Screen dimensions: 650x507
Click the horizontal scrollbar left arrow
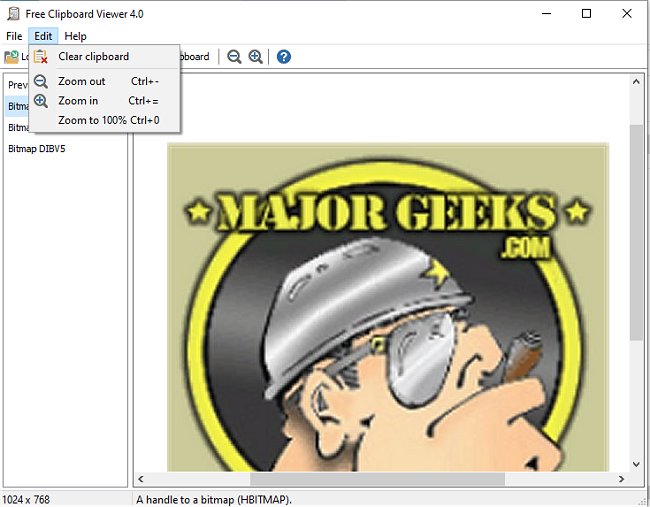[141, 479]
